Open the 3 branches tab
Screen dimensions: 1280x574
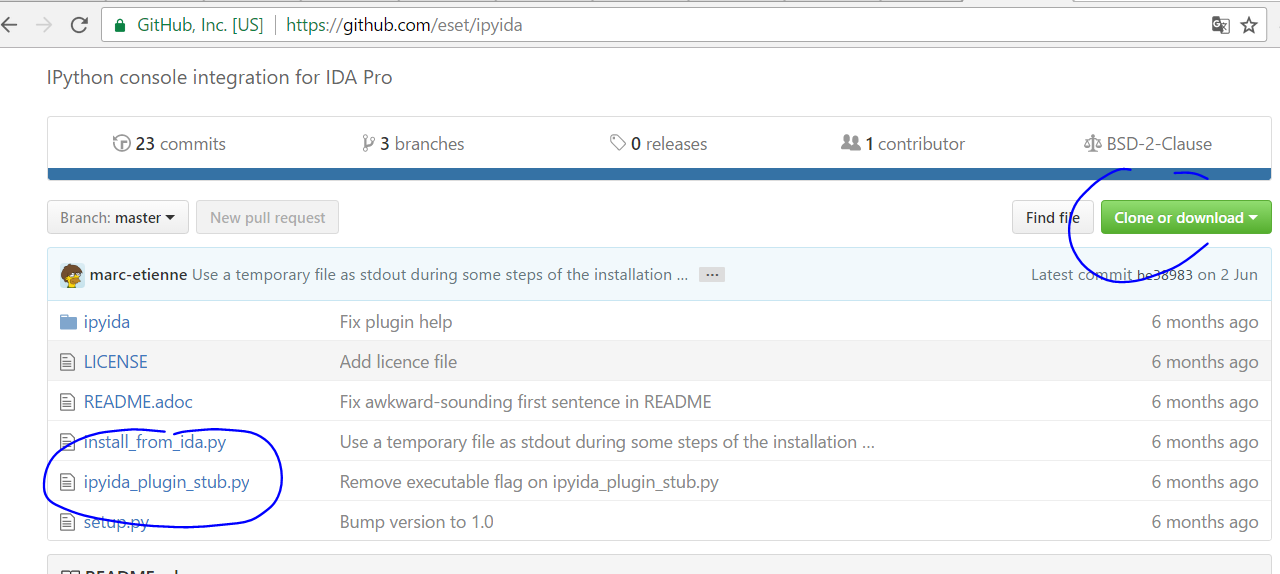[413, 144]
